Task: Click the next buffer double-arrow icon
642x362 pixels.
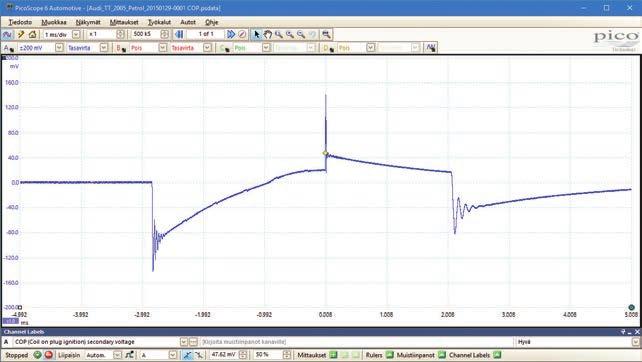Action: click(231, 34)
